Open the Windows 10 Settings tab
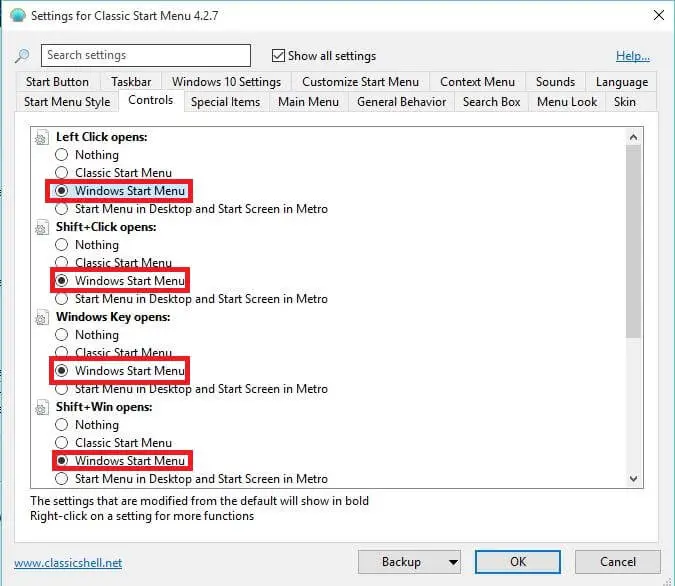 point(226,82)
